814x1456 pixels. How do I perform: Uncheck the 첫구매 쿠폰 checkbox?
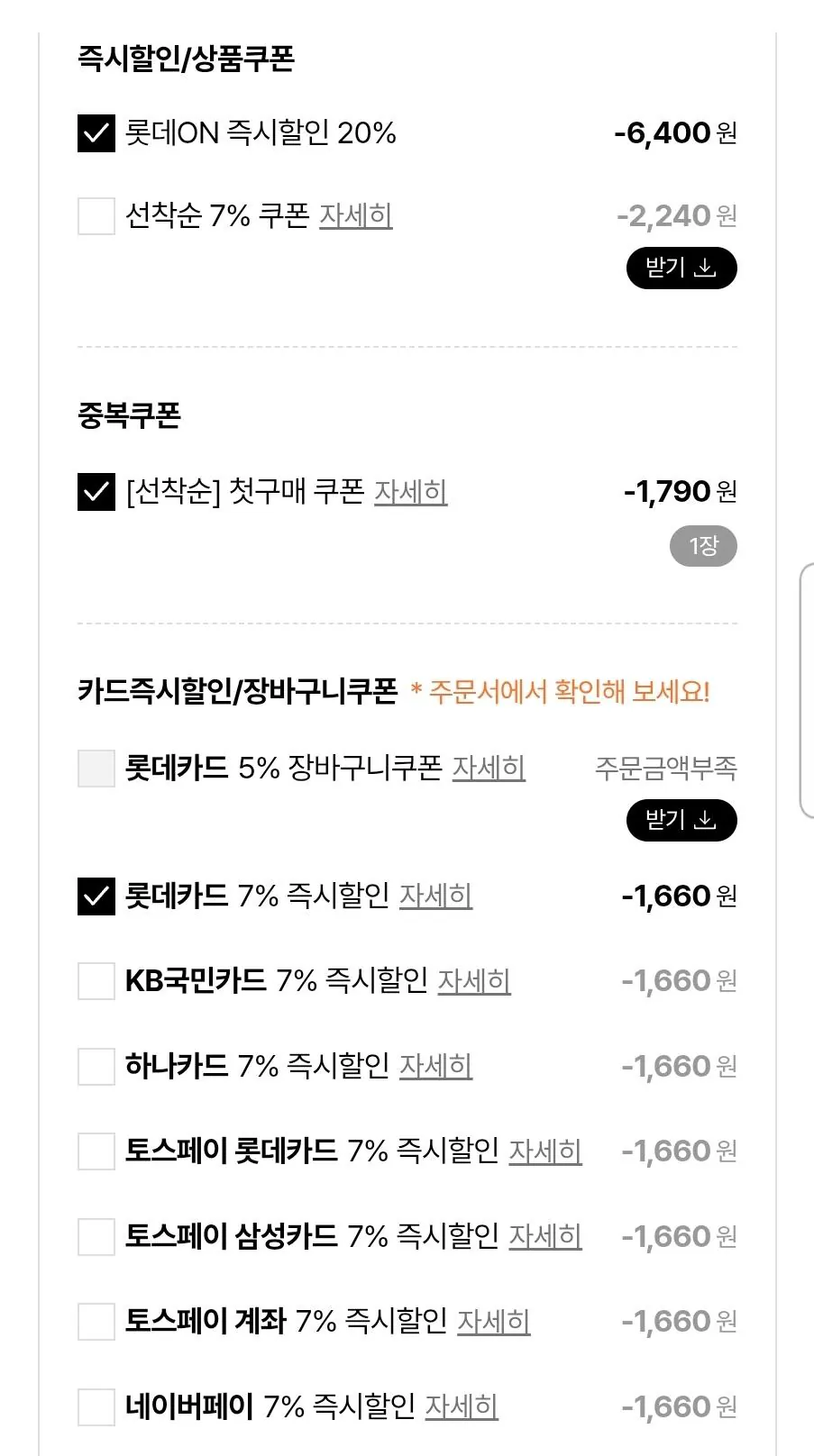[96, 492]
